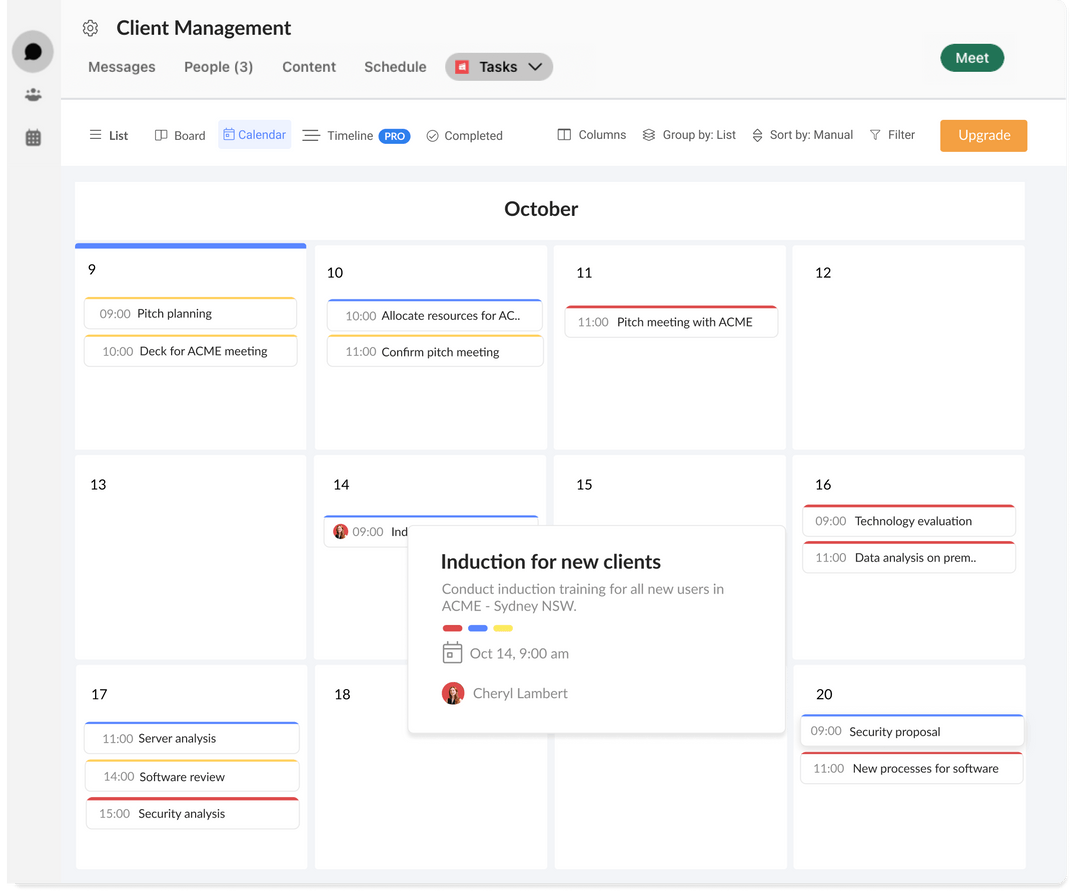Open the Columns view option

point(591,134)
